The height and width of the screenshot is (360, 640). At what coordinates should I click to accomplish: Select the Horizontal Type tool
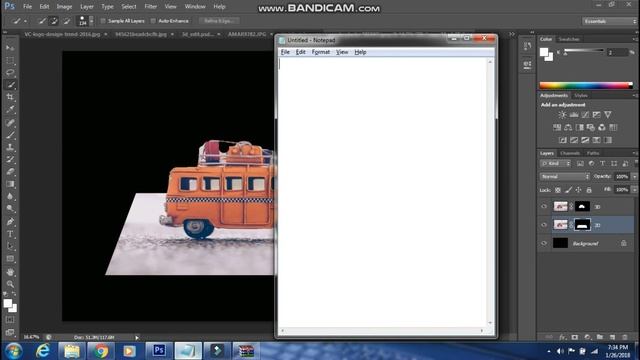point(10,234)
